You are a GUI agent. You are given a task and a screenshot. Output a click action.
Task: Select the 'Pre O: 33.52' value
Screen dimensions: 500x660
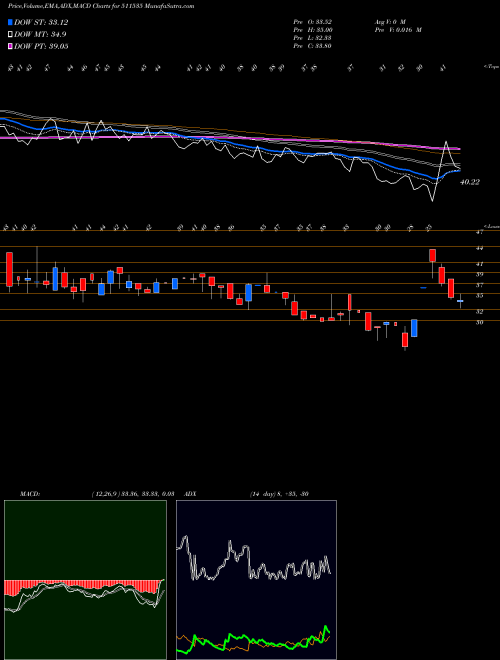[x=312, y=21]
